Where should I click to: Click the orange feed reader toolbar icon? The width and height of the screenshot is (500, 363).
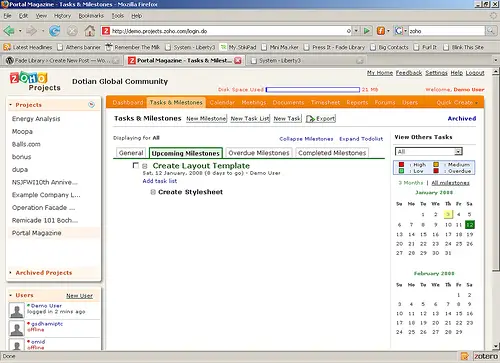click(x=381, y=31)
